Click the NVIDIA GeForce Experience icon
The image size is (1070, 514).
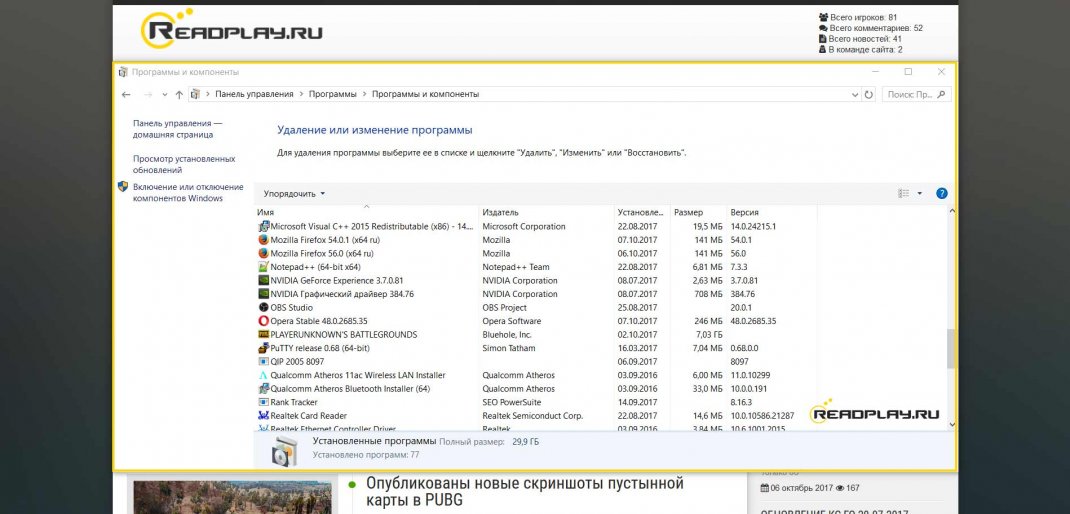pos(263,281)
